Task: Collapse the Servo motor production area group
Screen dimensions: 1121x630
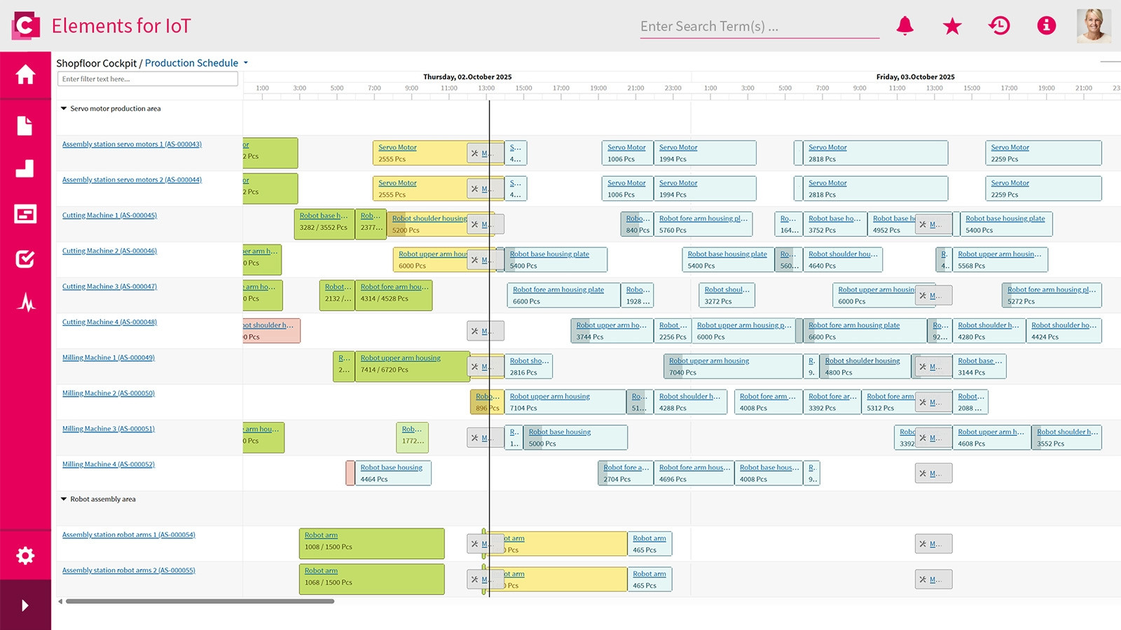Action: (64, 109)
